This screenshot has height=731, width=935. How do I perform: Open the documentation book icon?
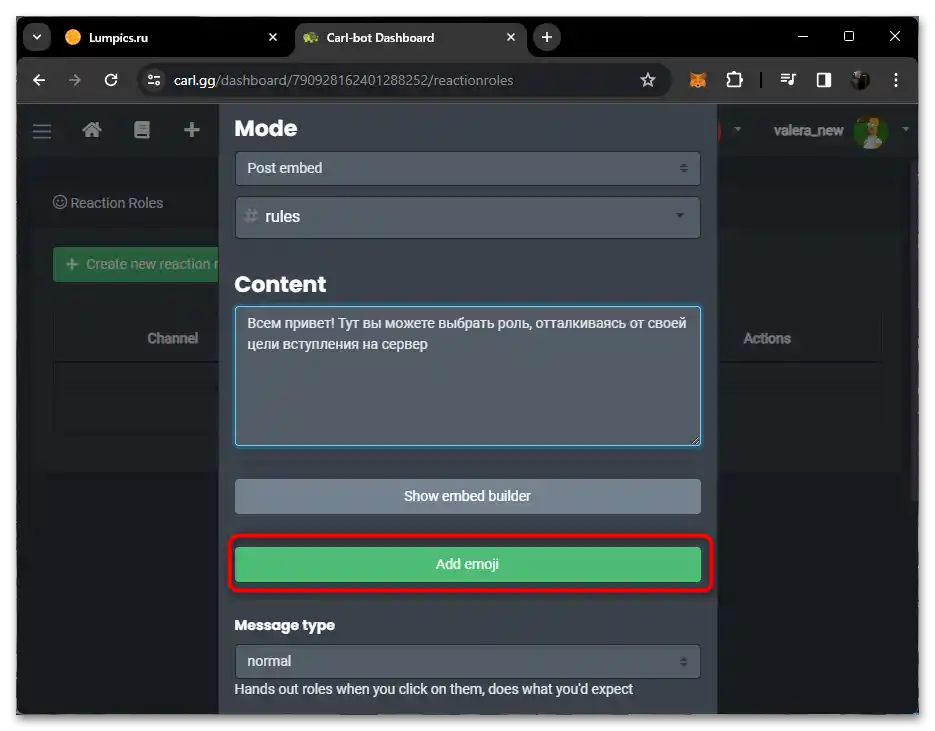142,130
